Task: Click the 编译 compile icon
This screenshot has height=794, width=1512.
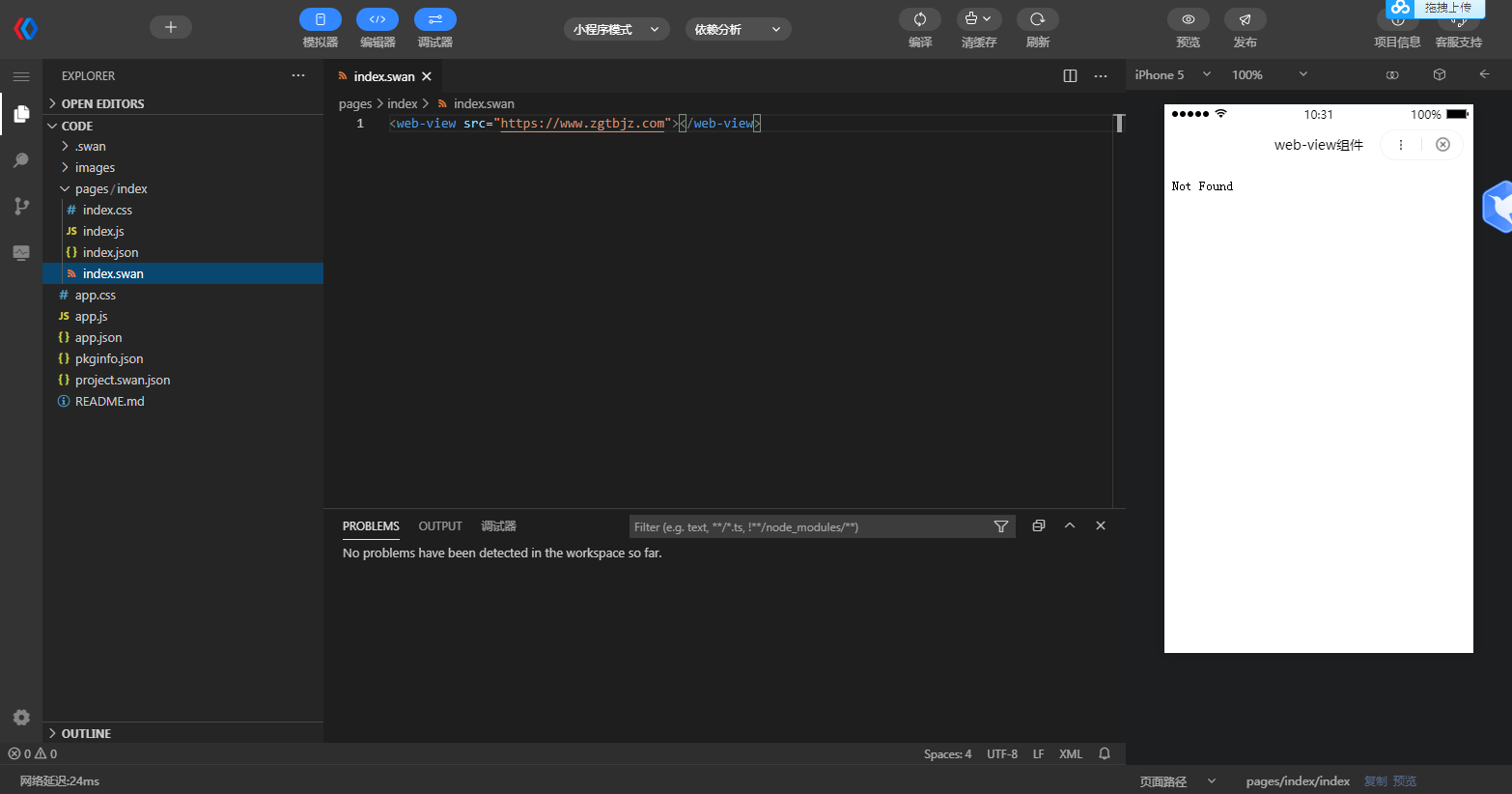Action: (920, 19)
